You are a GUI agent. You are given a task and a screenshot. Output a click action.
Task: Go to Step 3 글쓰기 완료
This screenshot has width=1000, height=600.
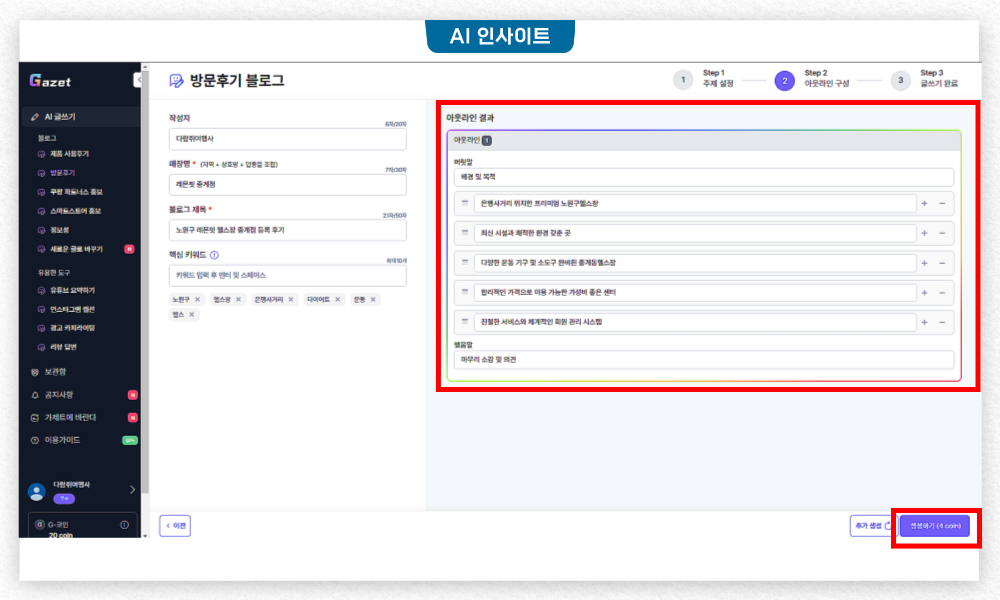[925, 79]
